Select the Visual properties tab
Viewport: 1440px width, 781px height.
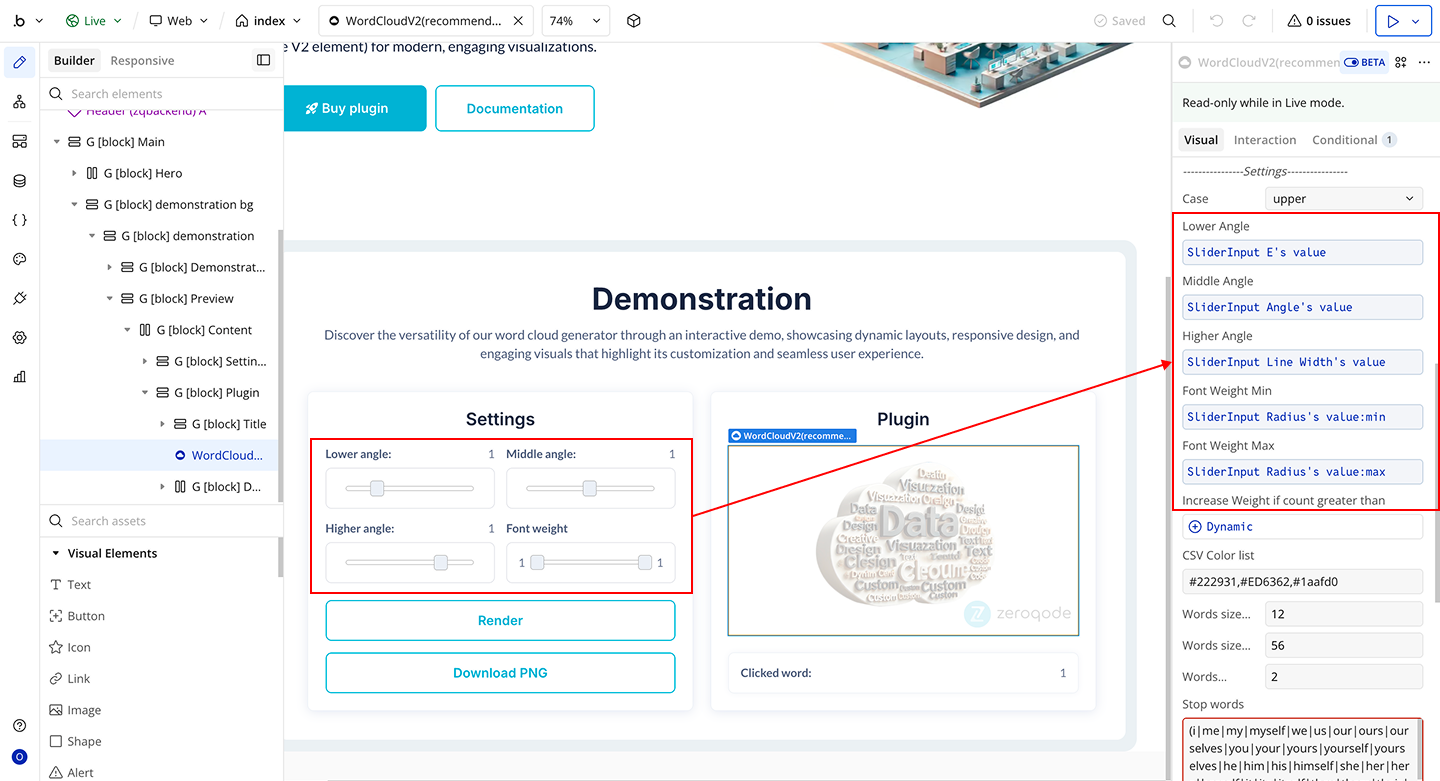tap(1201, 140)
